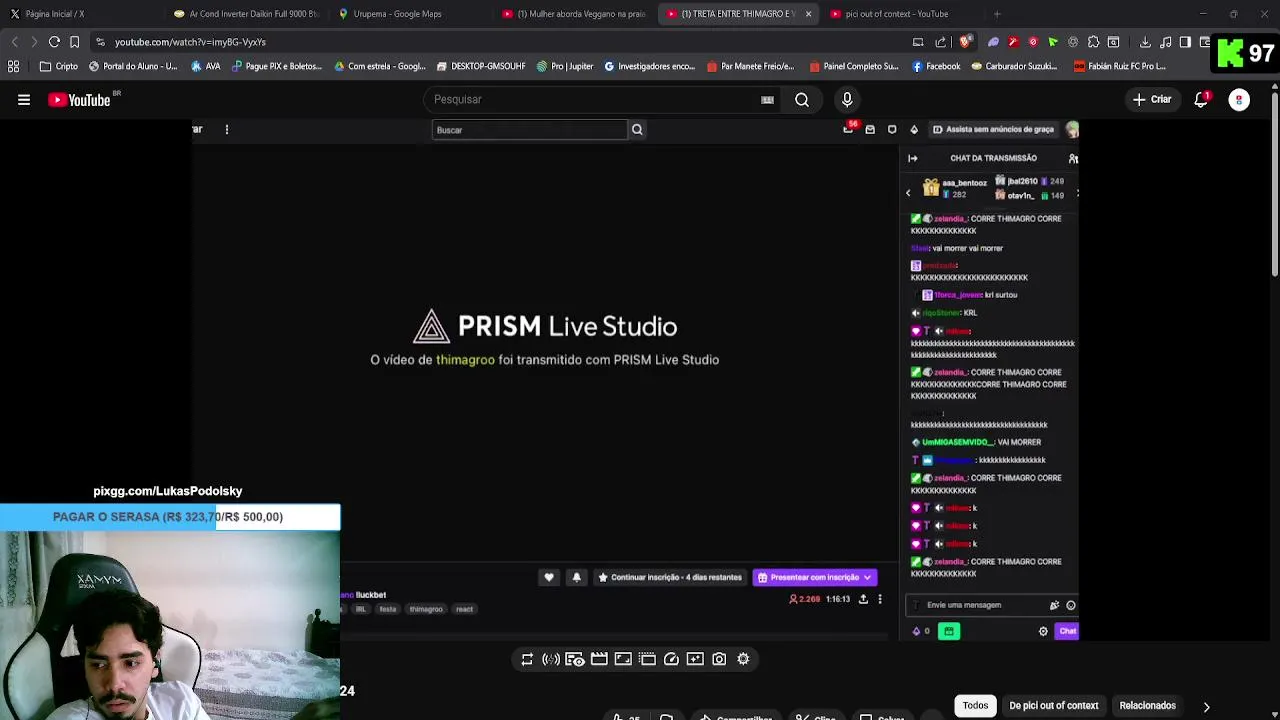Open chat emoji picker icon

[x=1071, y=605]
